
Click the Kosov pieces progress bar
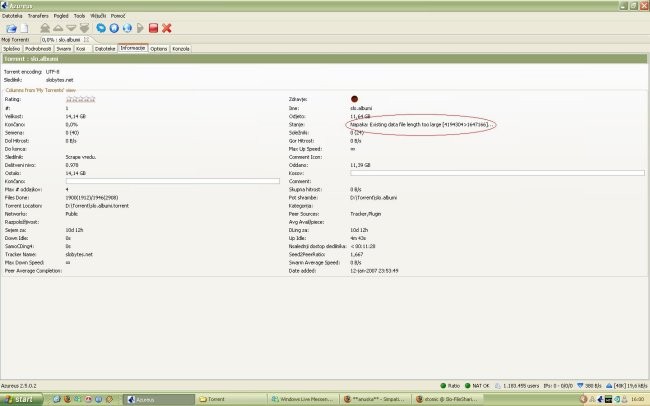(497, 173)
